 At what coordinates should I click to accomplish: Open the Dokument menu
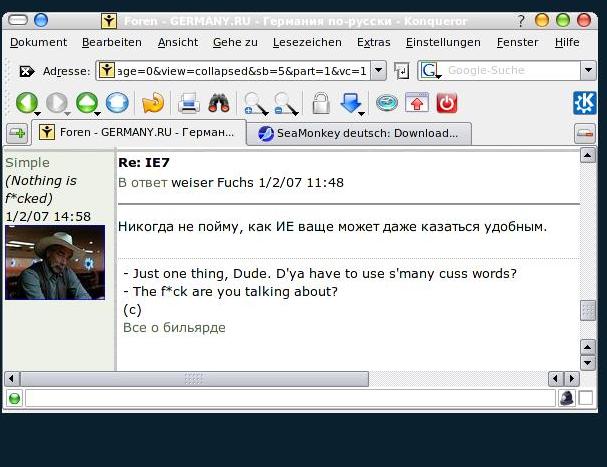point(38,42)
